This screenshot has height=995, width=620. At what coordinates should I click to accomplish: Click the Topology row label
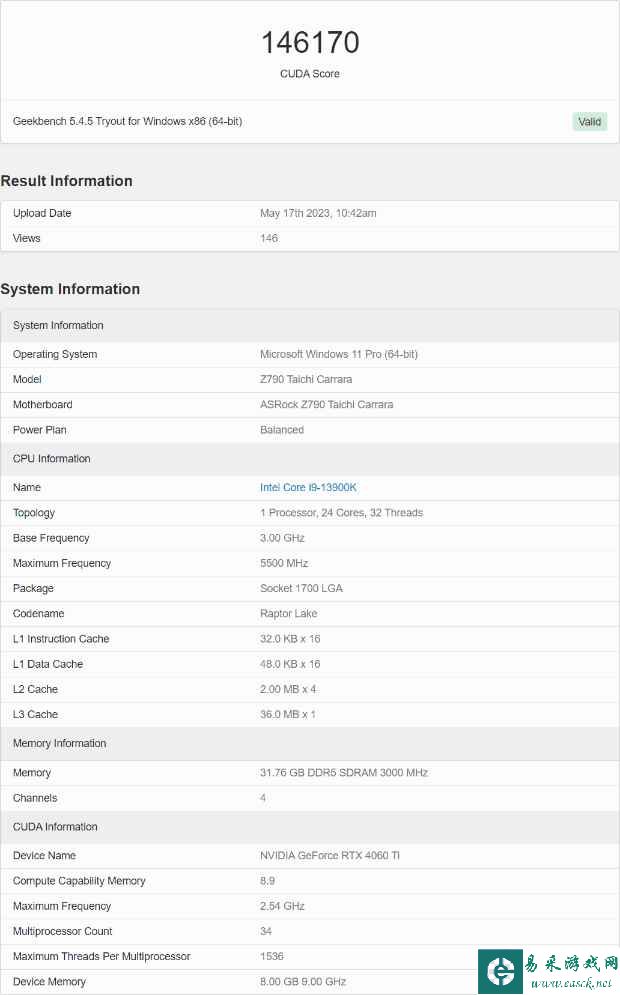point(34,513)
